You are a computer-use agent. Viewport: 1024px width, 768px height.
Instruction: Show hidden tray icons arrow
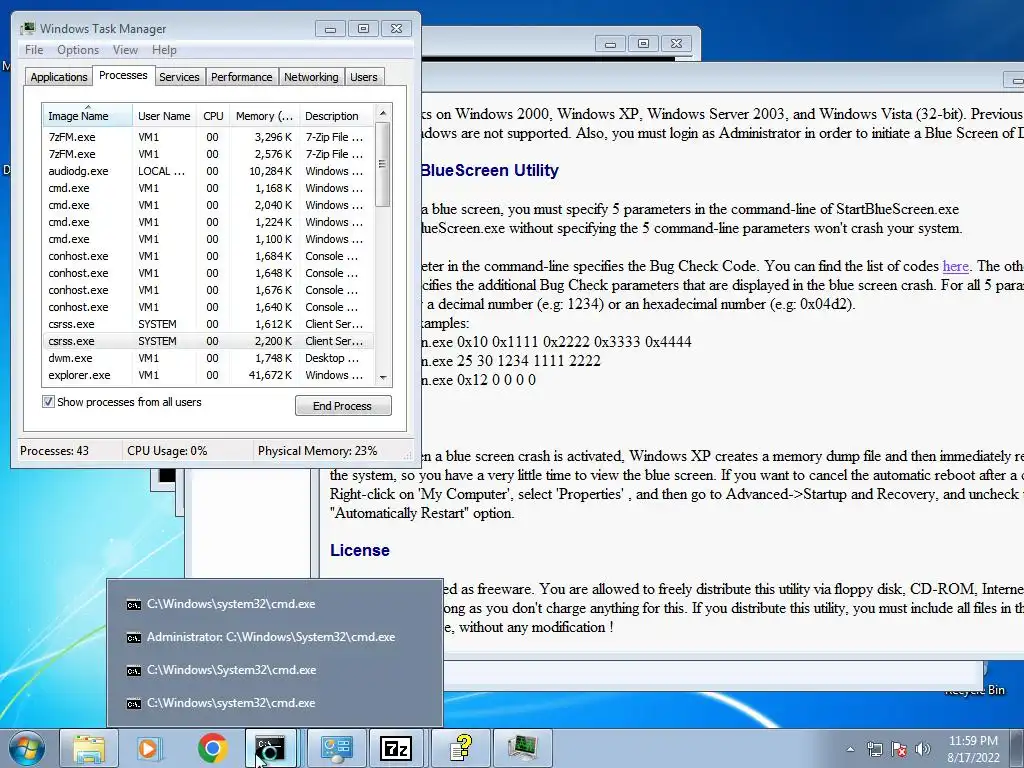850,749
